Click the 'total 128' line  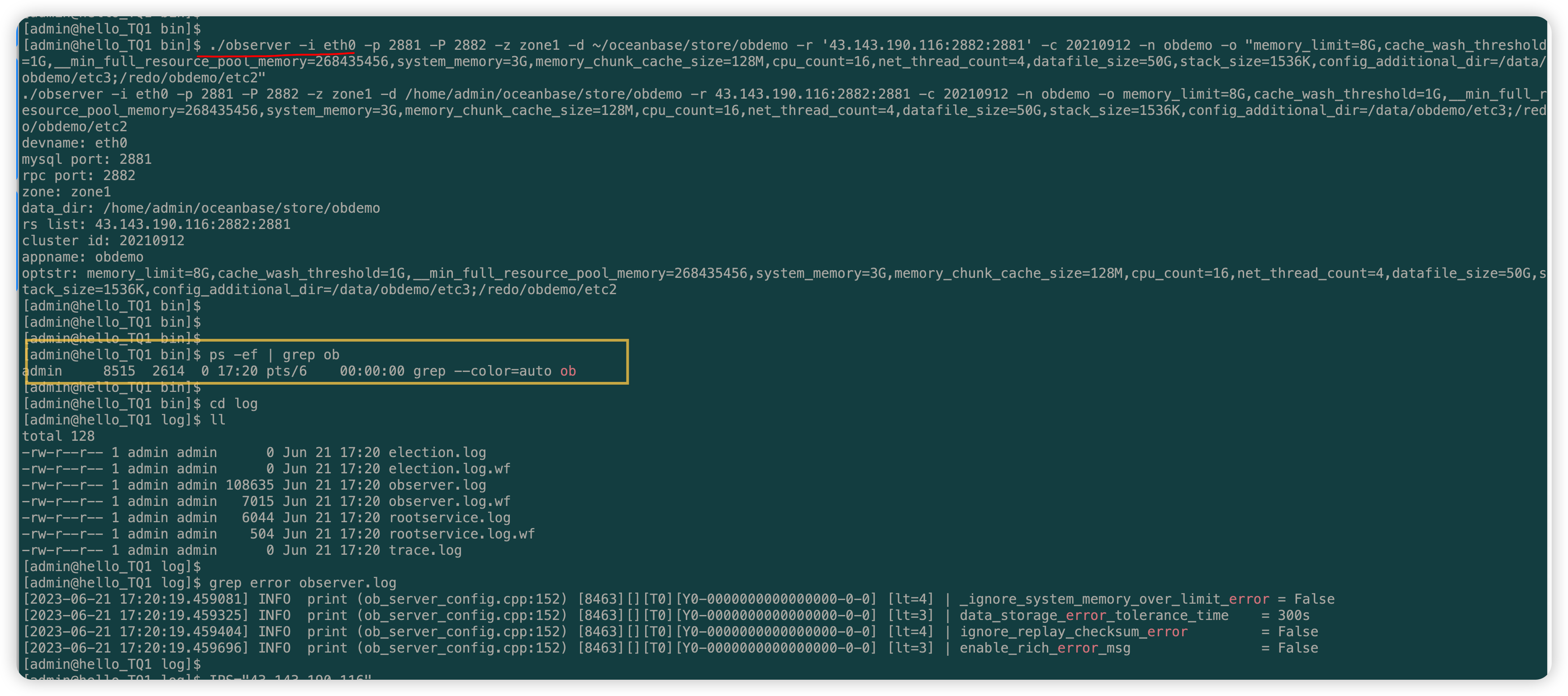click(58, 436)
